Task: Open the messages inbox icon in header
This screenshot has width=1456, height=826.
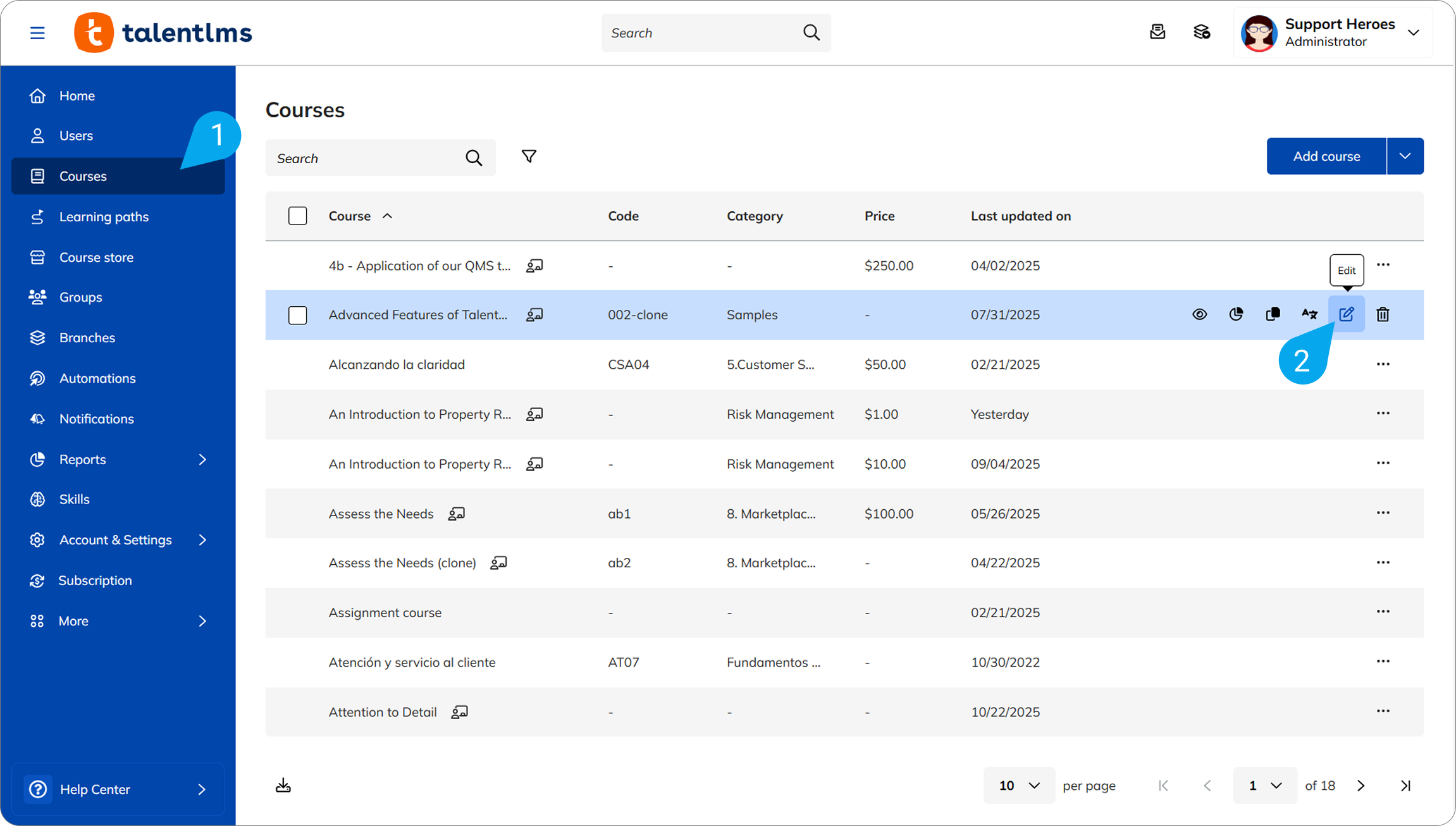Action: point(1157,32)
